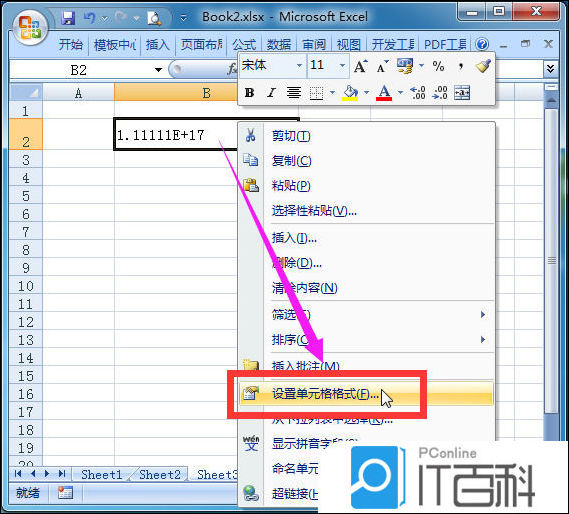The width and height of the screenshot is (569, 514).
Task: Apply red font color A
Action: [x=384, y=93]
